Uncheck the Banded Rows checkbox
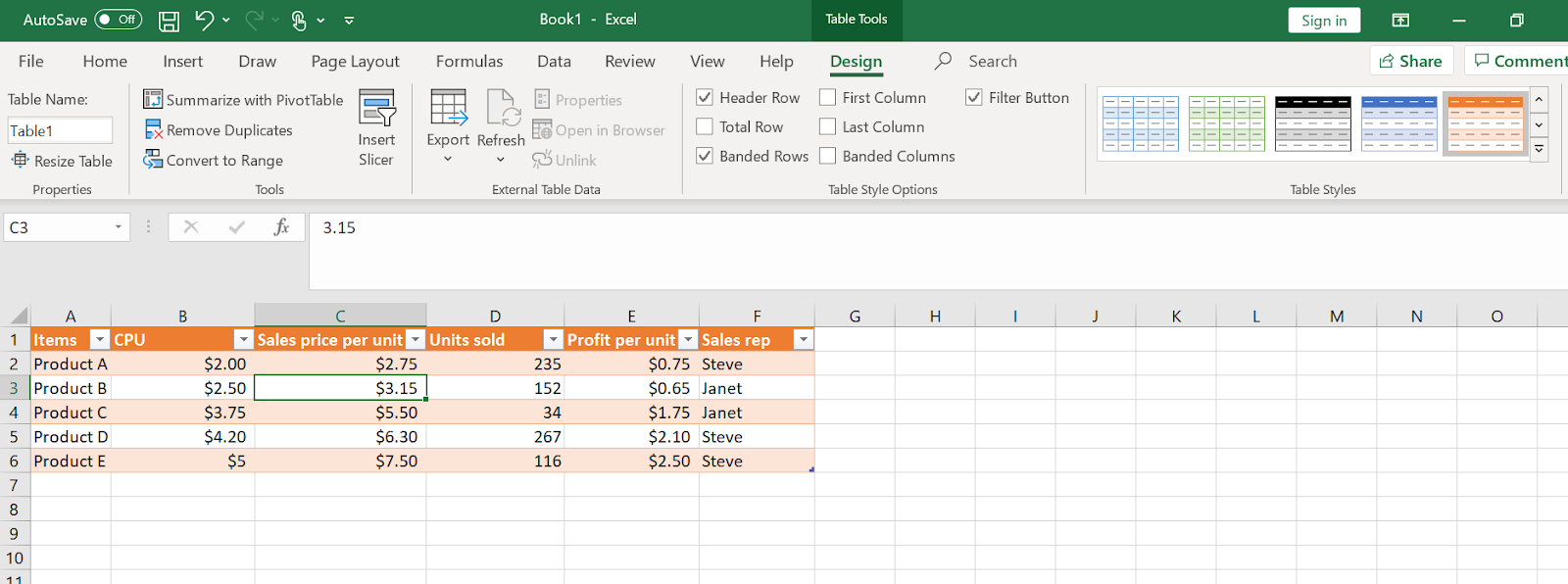This screenshot has width=1568, height=584. tap(705, 156)
